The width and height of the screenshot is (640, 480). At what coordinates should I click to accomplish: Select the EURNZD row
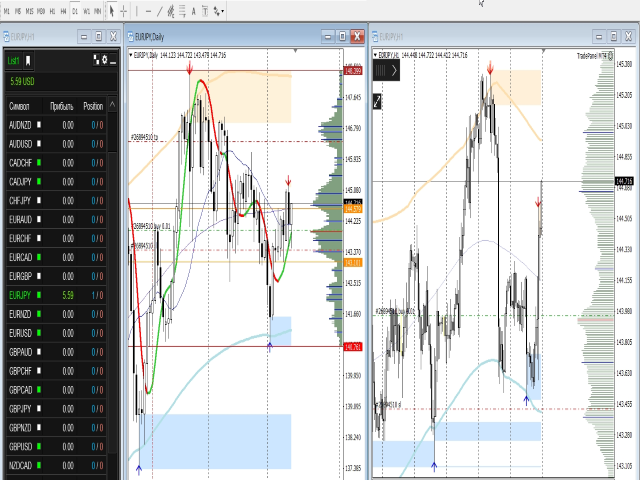tap(56, 314)
